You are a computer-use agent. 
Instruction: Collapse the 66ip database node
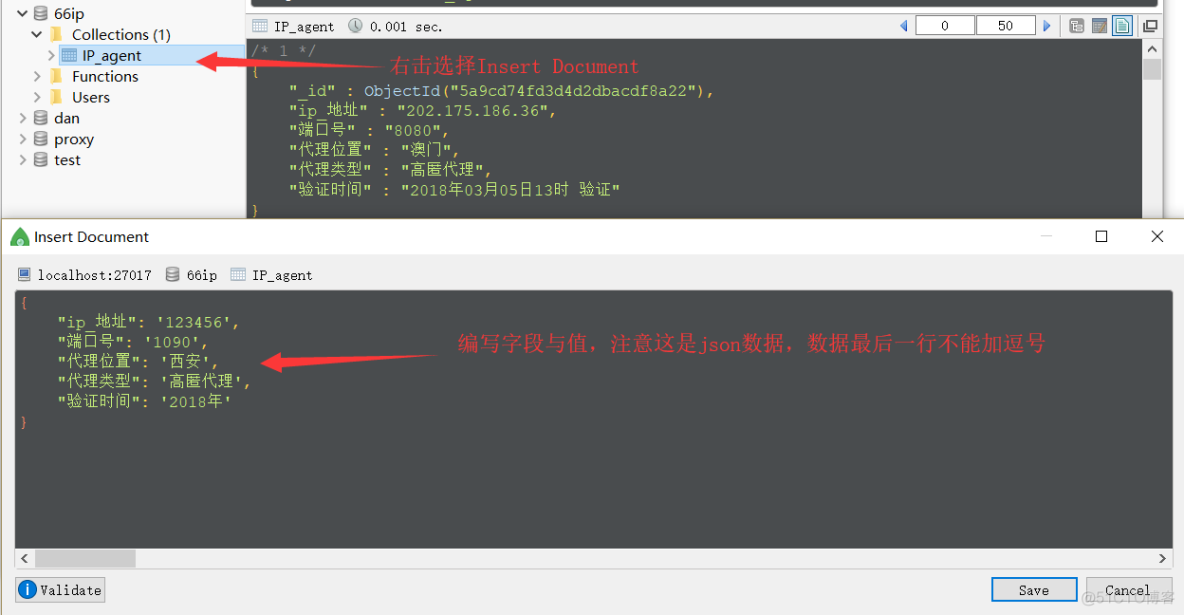[22, 14]
